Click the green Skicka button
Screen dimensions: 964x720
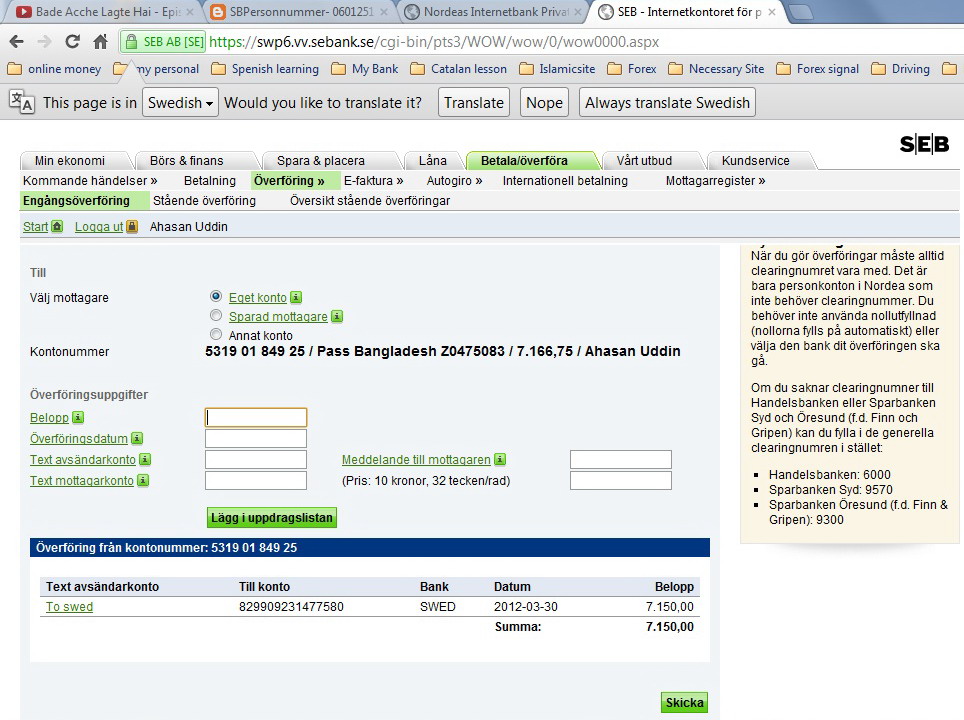coord(684,702)
